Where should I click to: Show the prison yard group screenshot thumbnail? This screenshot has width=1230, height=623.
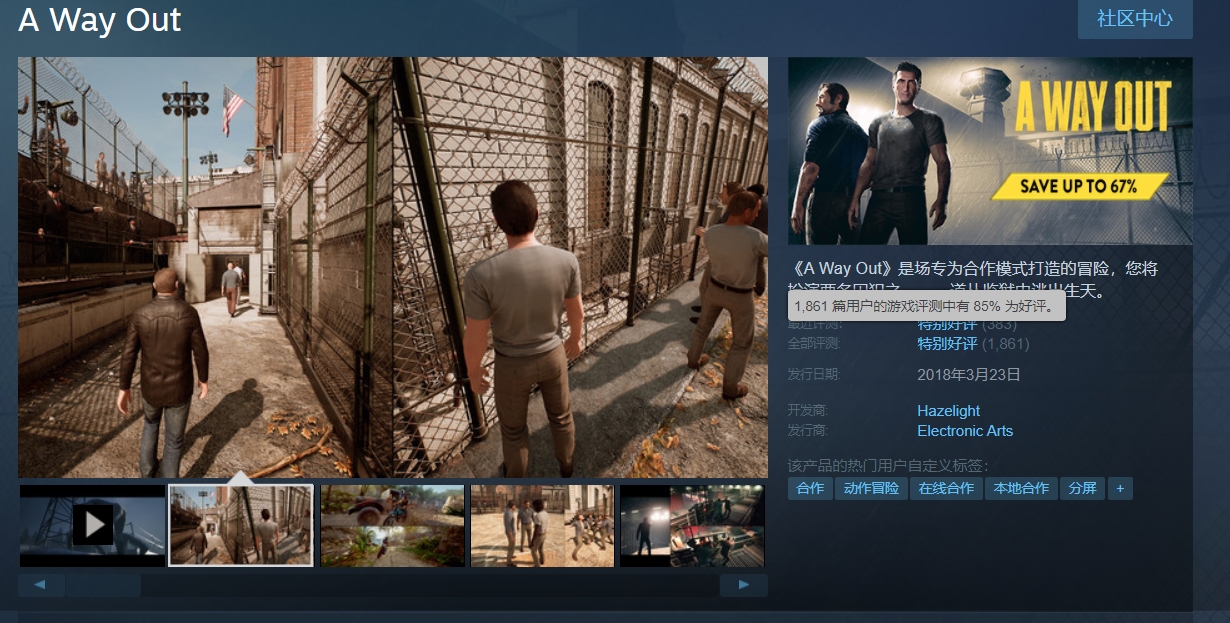542,526
